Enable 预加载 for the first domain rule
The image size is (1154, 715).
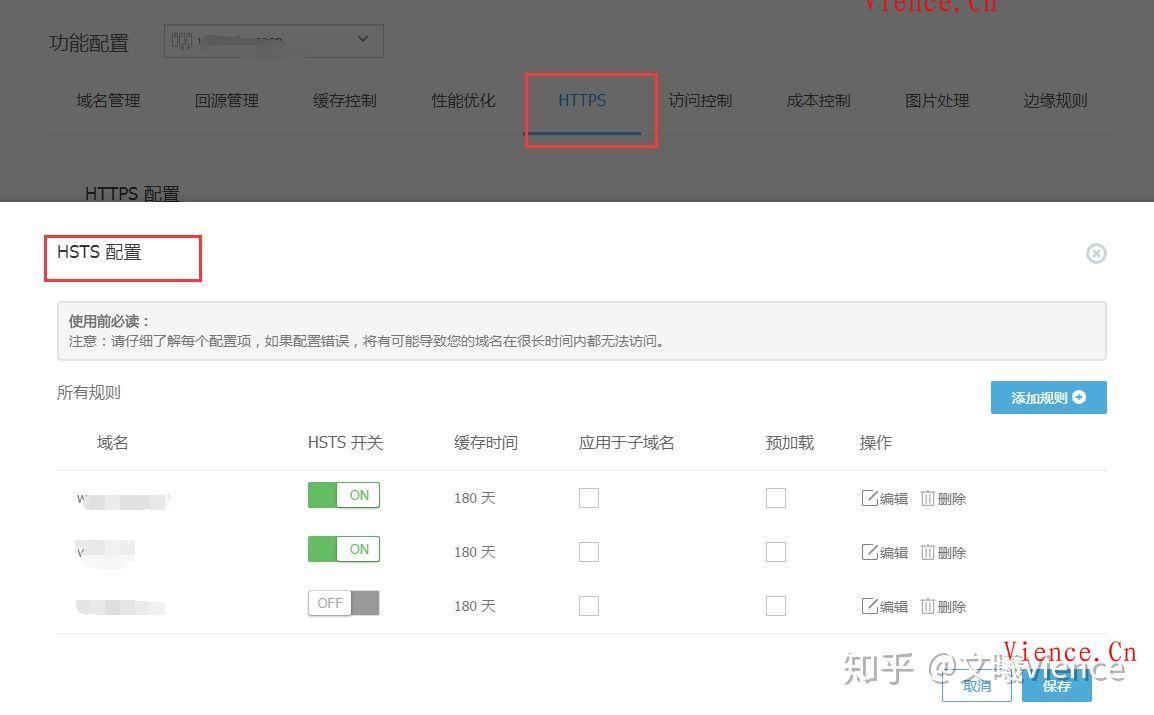coord(776,497)
